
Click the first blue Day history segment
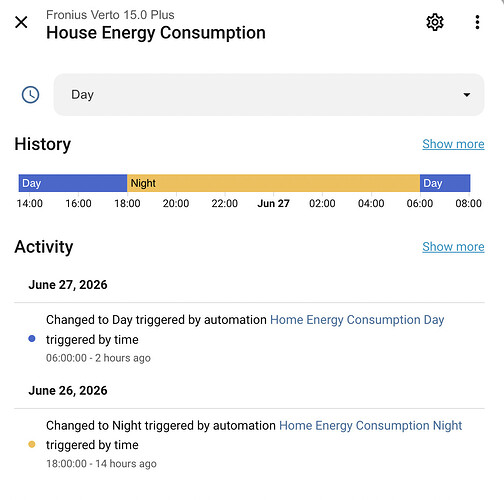[x=73, y=183]
